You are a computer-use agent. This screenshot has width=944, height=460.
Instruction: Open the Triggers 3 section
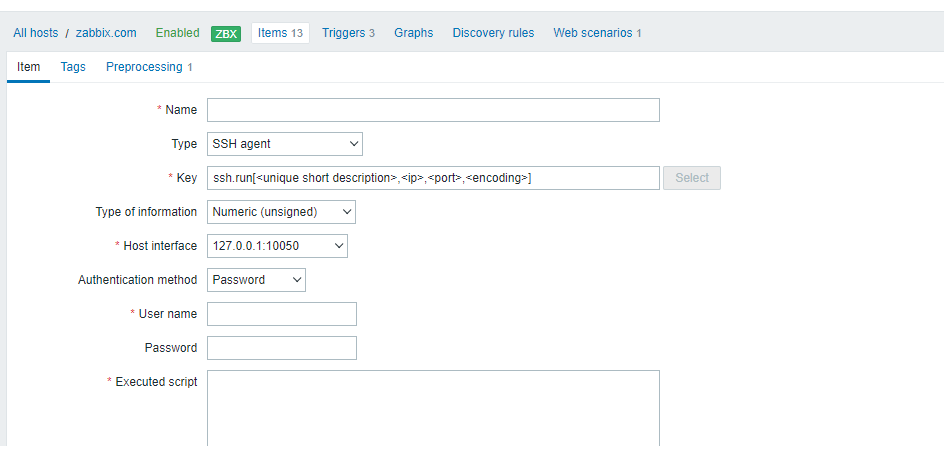coord(348,33)
